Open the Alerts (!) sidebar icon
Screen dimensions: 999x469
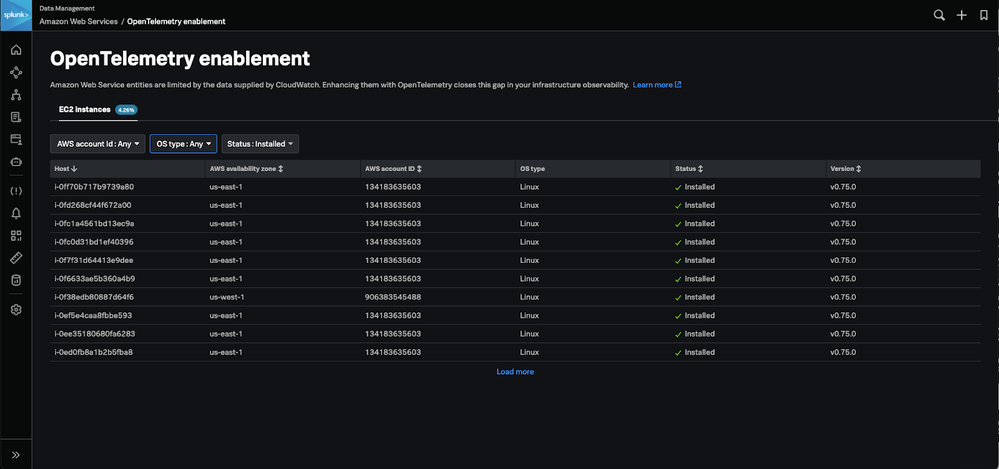[x=16, y=191]
